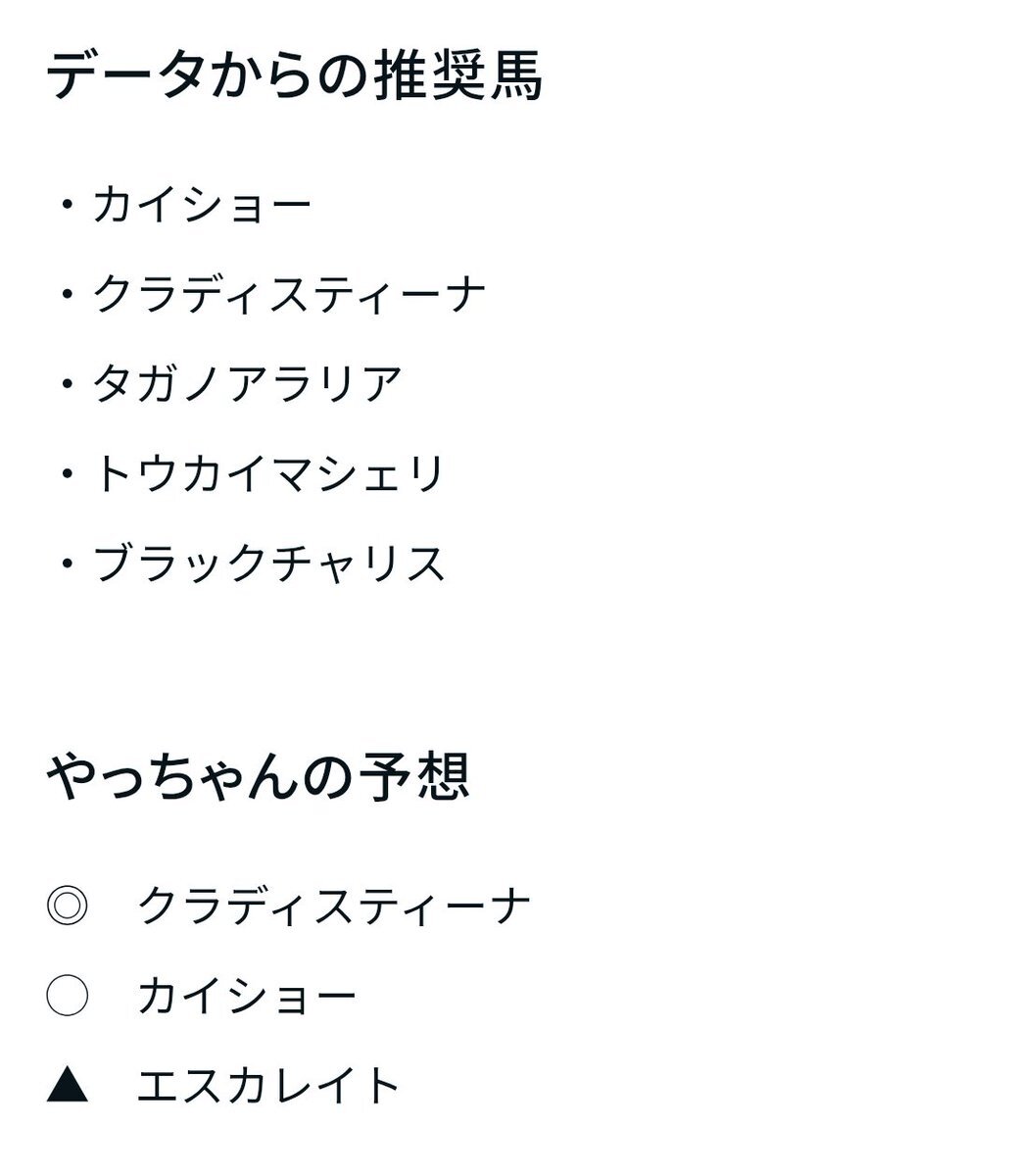This screenshot has height=1176, width=1010.
Task: Click the double-circle ◎ mark beside クラディスティーナ
Action: click(x=68, y=906)
